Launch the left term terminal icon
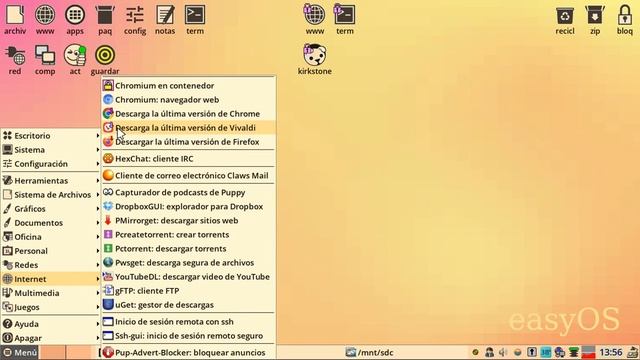 (x=195, y=20)
